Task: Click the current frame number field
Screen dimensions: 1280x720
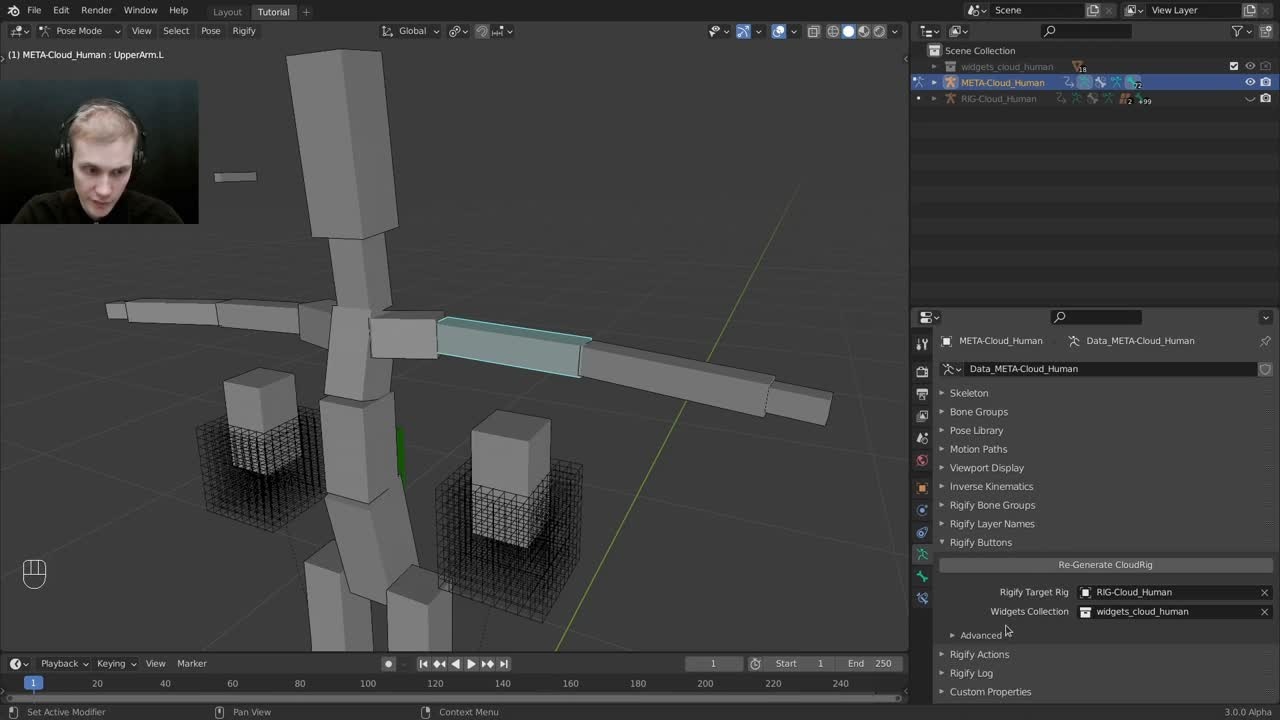Action: (x=714, y=663)
